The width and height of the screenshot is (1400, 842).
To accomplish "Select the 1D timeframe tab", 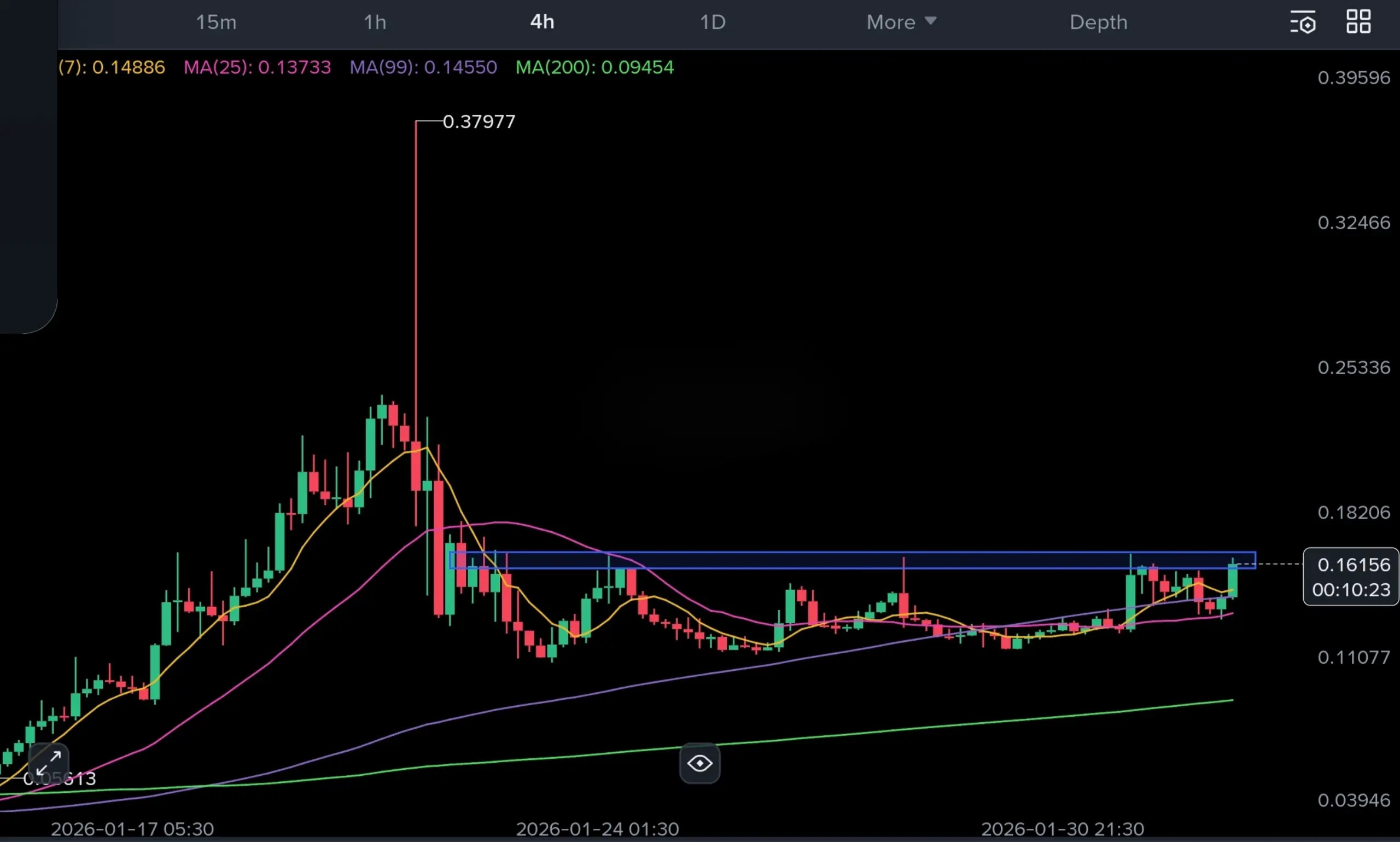I will pos(712,22).
